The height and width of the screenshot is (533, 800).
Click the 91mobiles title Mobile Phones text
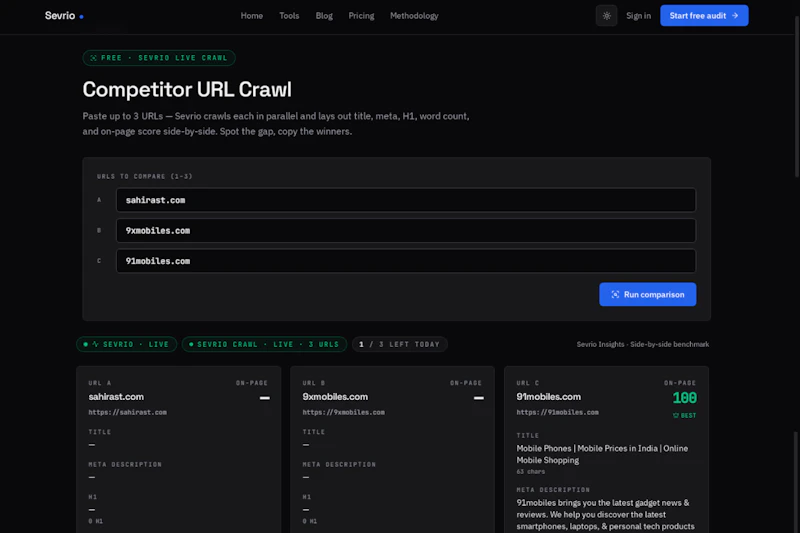click(x=602, y=454)
